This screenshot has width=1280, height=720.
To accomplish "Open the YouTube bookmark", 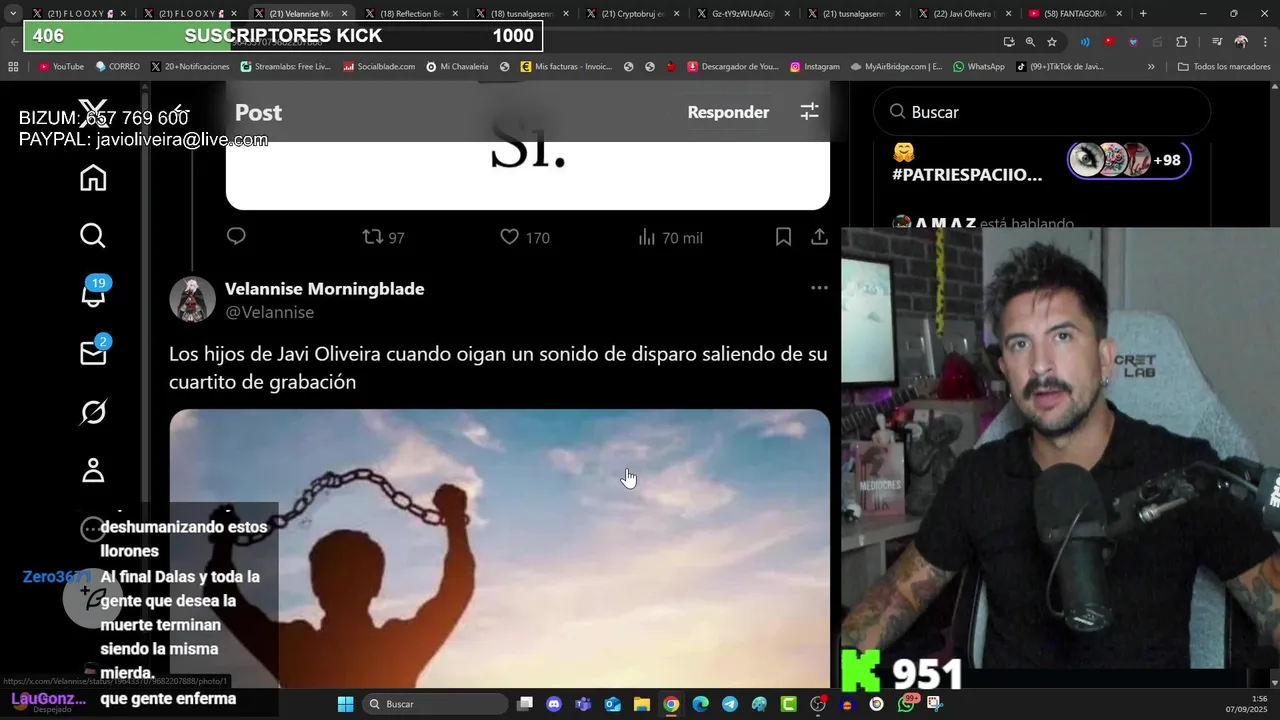I will [x=61, y=67].
